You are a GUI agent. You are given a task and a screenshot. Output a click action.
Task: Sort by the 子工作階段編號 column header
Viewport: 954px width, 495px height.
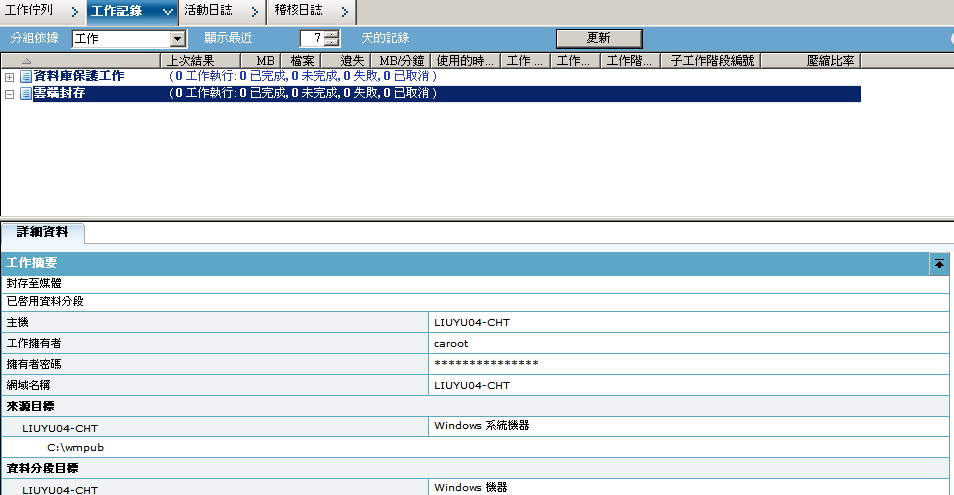point(711,61)
